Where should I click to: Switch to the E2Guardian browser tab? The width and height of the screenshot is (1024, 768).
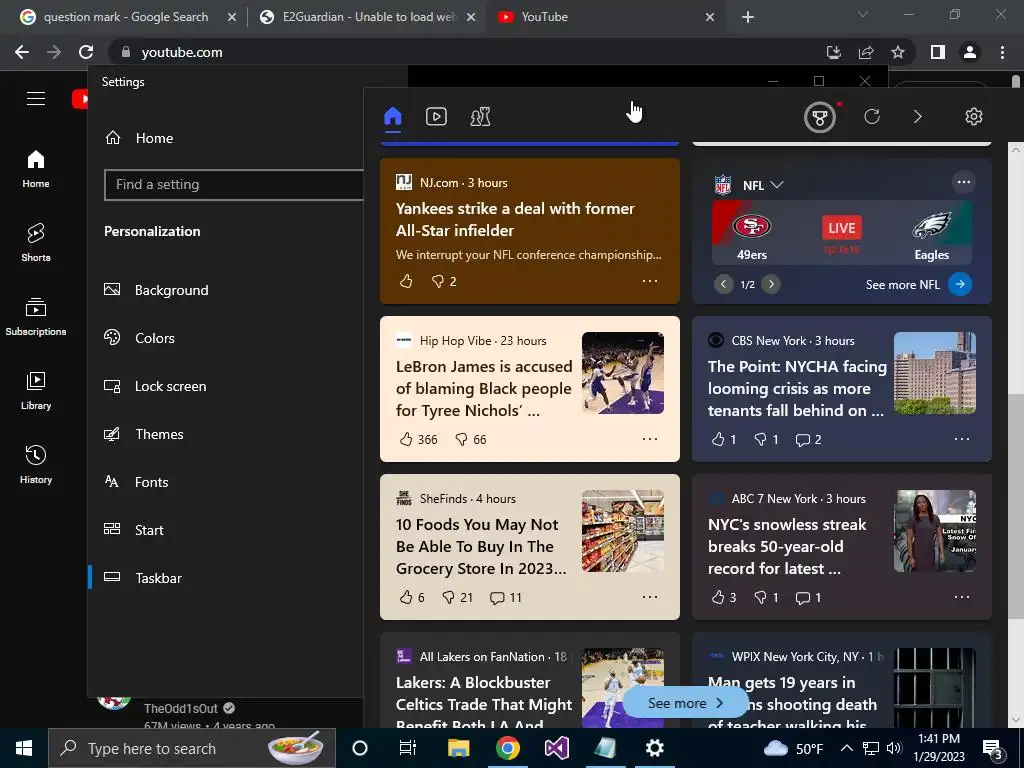369,17
